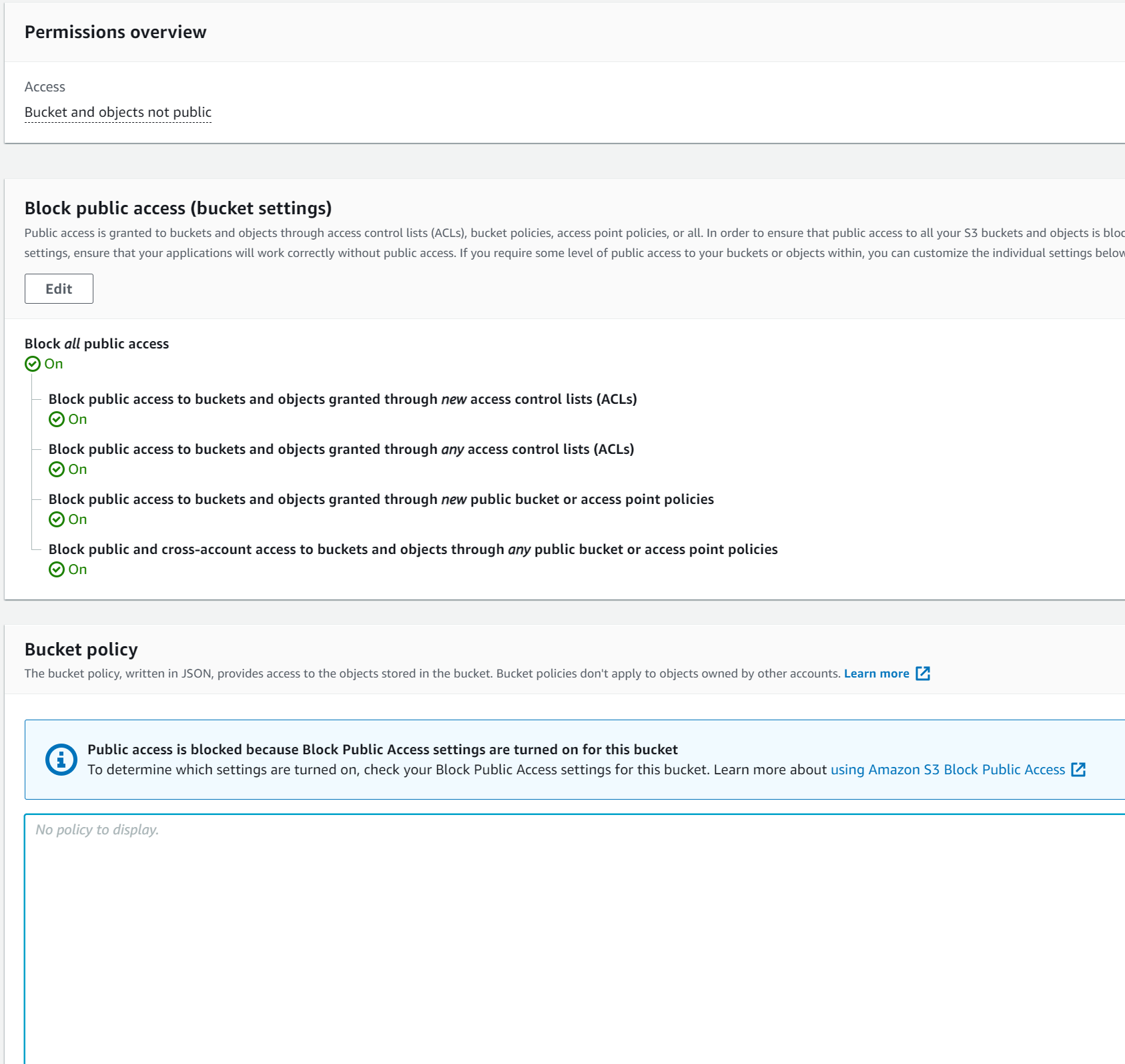Image resolution: width=1125 pixels, height=1064 pixels.
Task: Click external link icon beside Amazon S3 Block Public Access
Action: (x=1079, y=770)
